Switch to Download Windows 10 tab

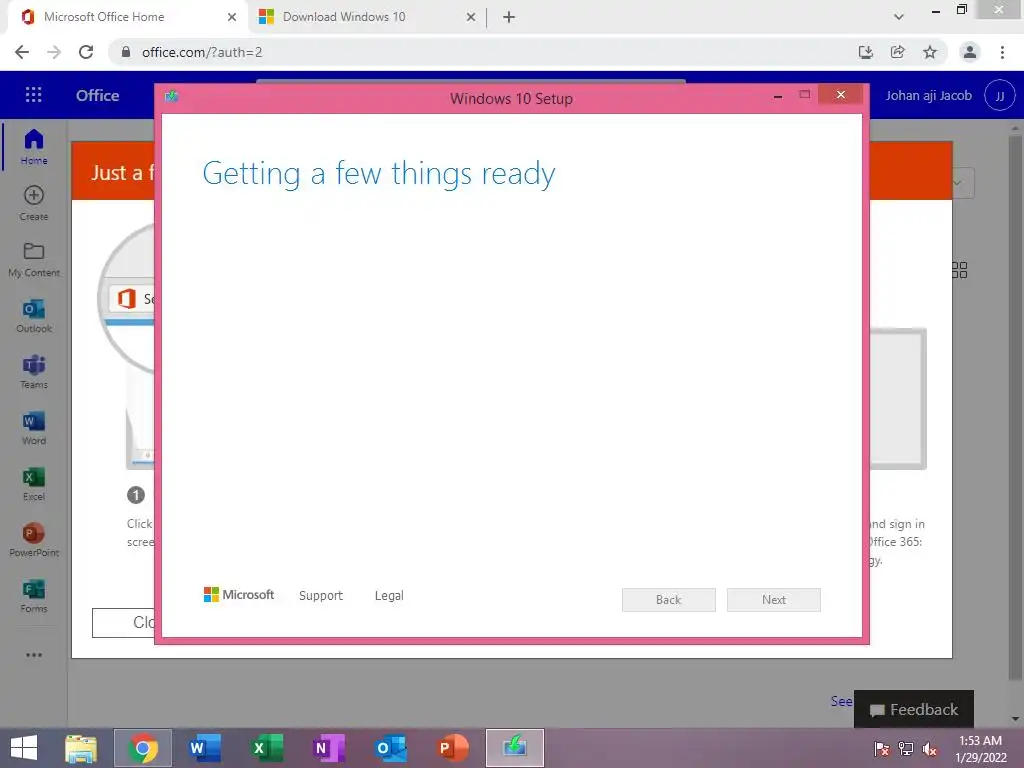coord(366,17)
